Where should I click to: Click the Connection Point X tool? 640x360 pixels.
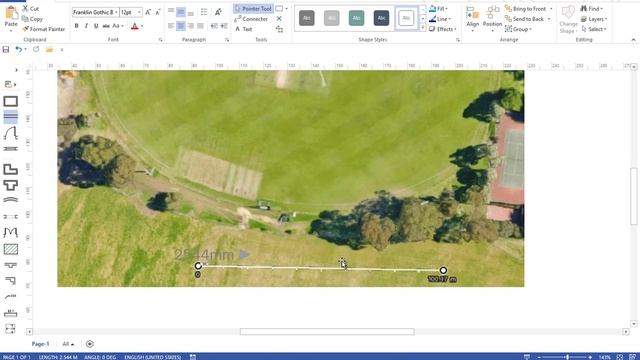click(279, 19)
